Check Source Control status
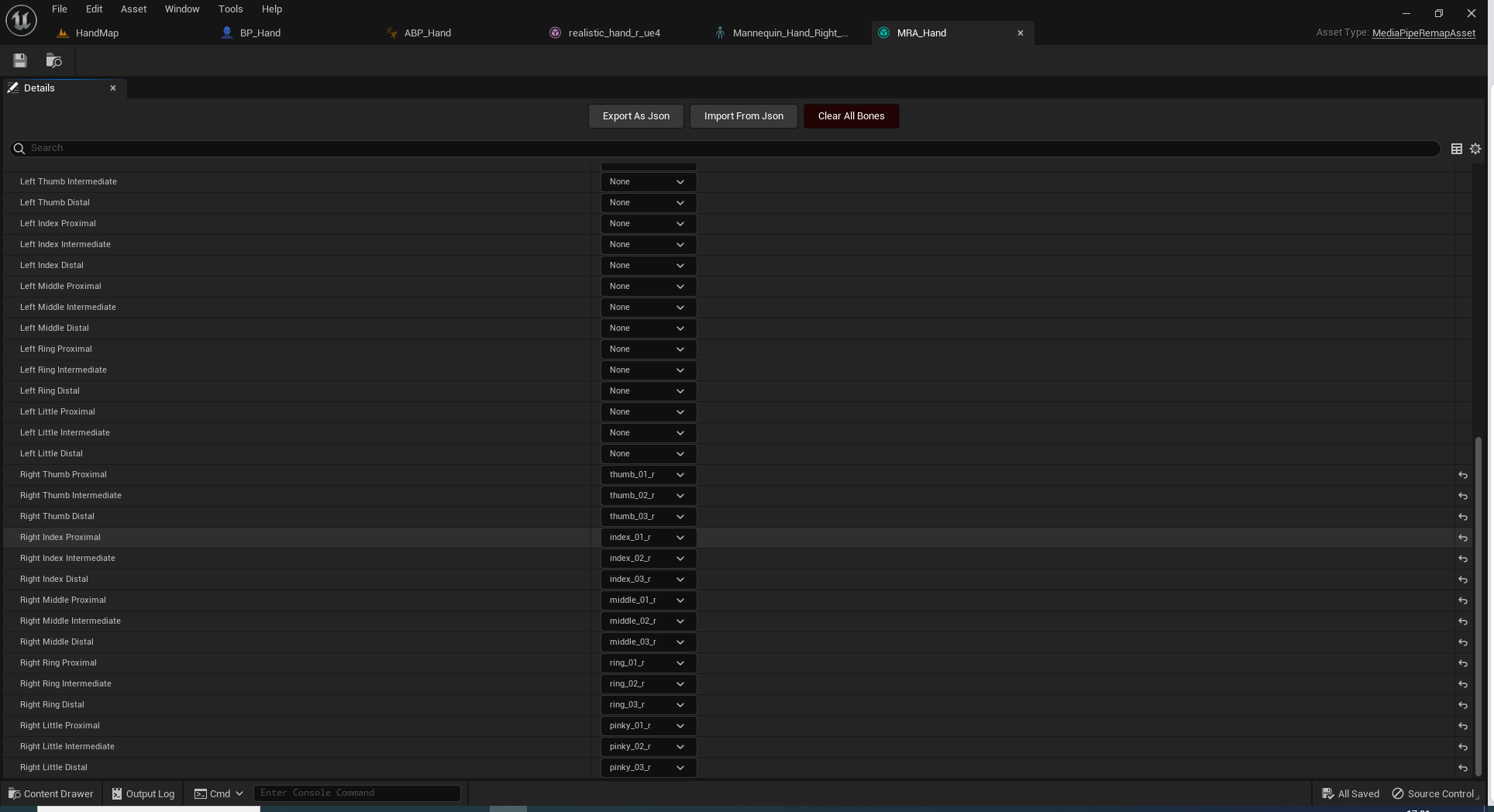This screenshot has width=1494, height=812. click(1440, 793)
